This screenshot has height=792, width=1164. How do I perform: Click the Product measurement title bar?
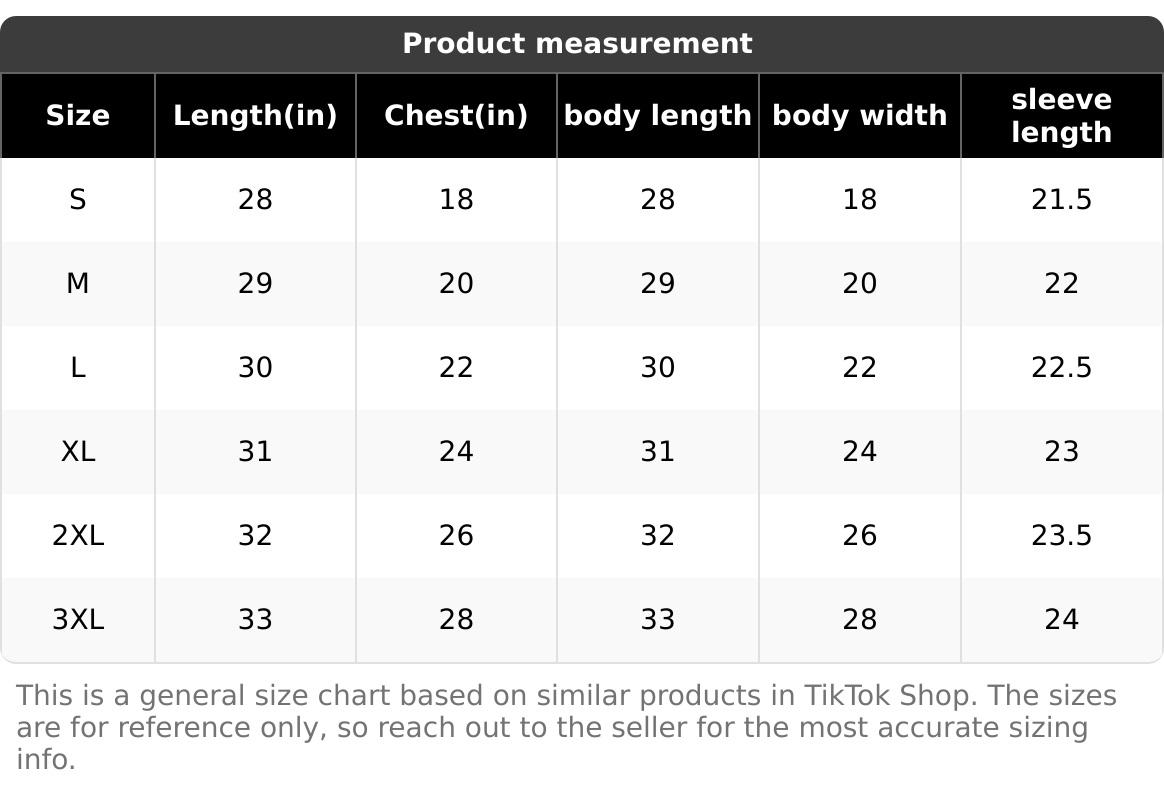[x=577, y=43]
